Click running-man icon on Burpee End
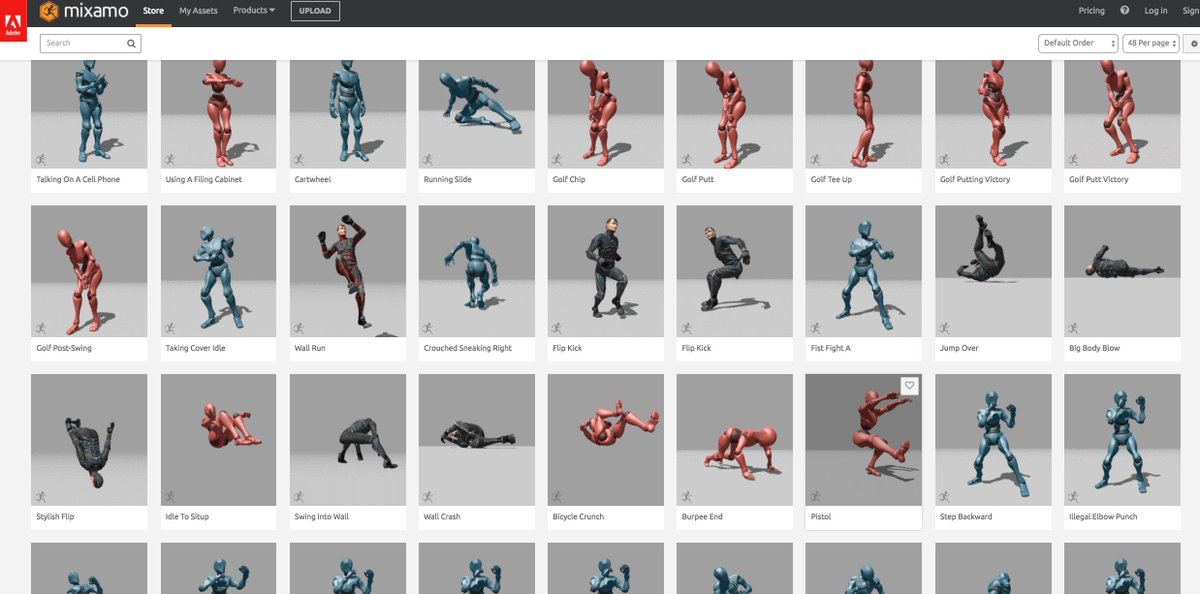Image resolution: width=1200 pixels, height=594 pixels. 686,496
